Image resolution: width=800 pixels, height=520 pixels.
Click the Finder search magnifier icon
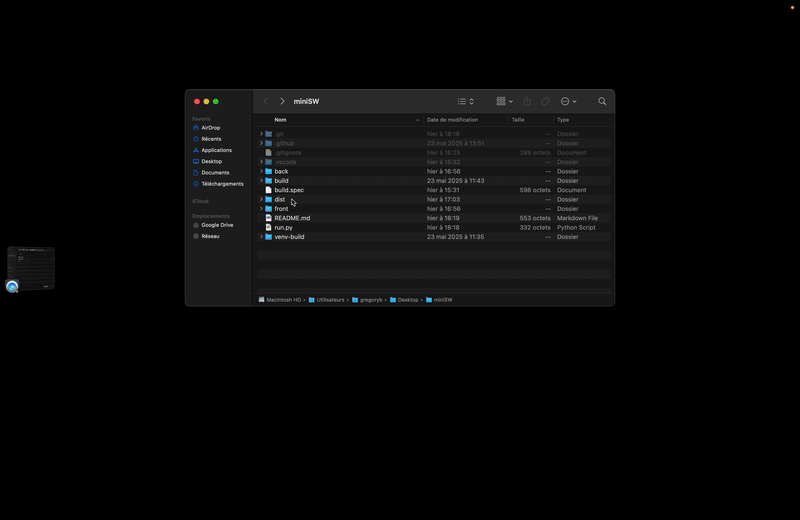coord(602,101)
